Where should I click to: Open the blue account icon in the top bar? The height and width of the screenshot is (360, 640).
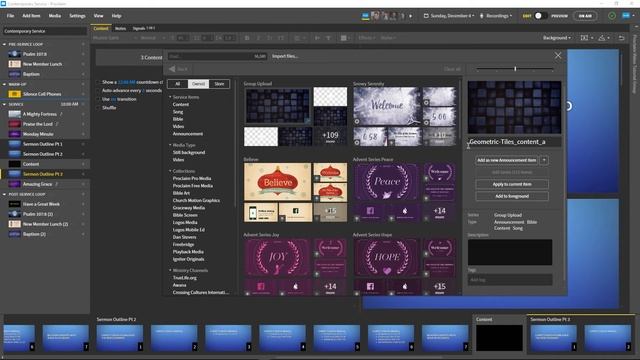pos(626,16)
